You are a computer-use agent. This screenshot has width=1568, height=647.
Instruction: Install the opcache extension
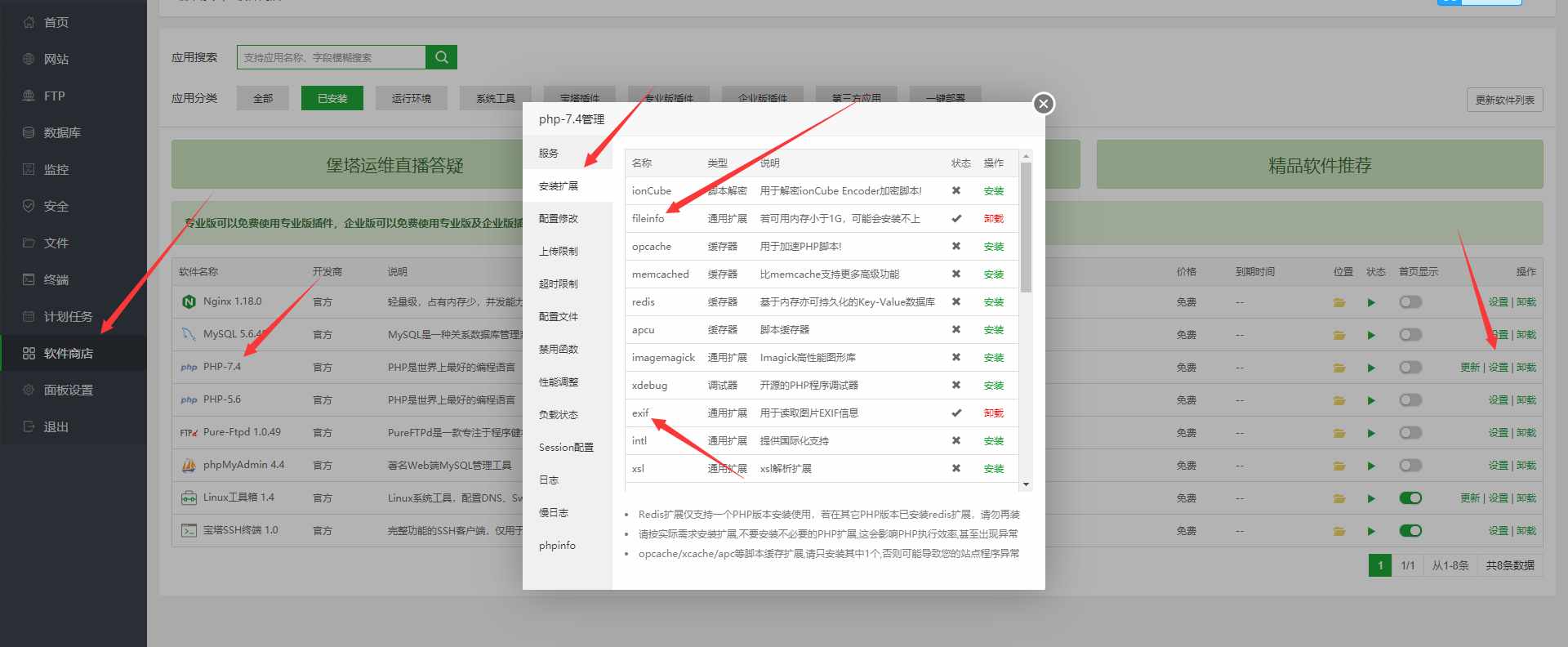tap(994, 246)
